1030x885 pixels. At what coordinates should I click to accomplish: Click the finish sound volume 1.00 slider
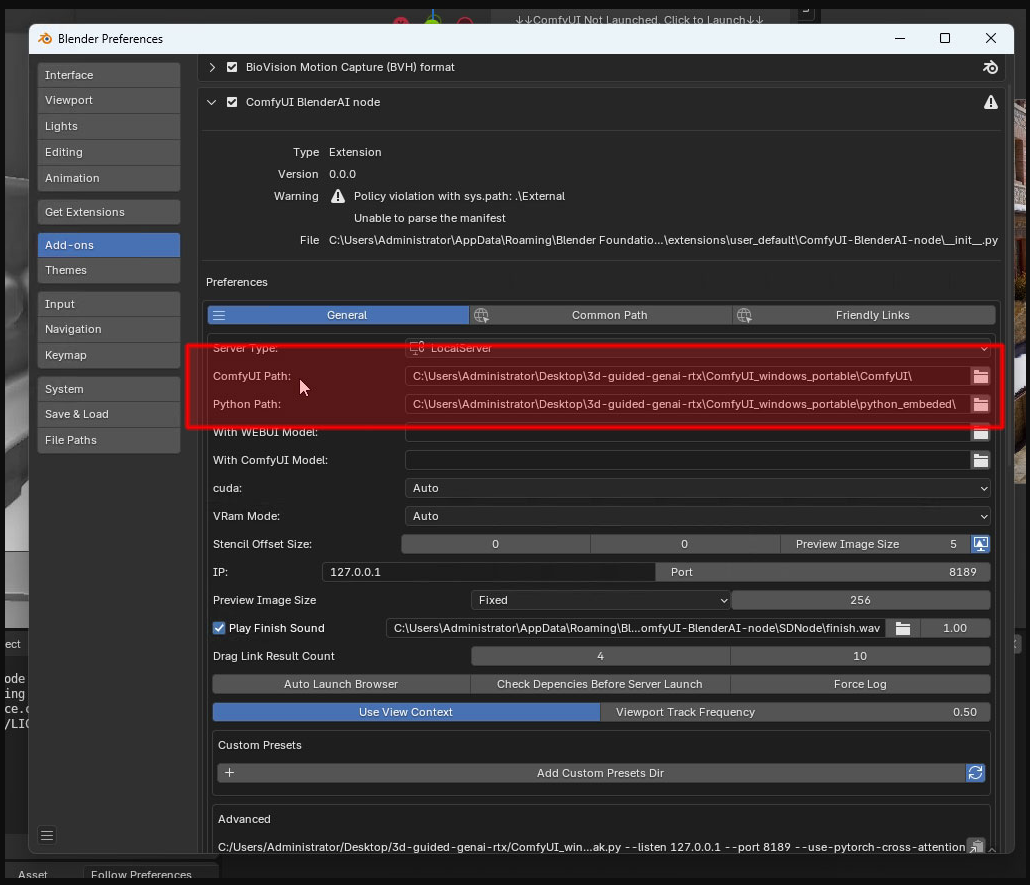[955, 629]
